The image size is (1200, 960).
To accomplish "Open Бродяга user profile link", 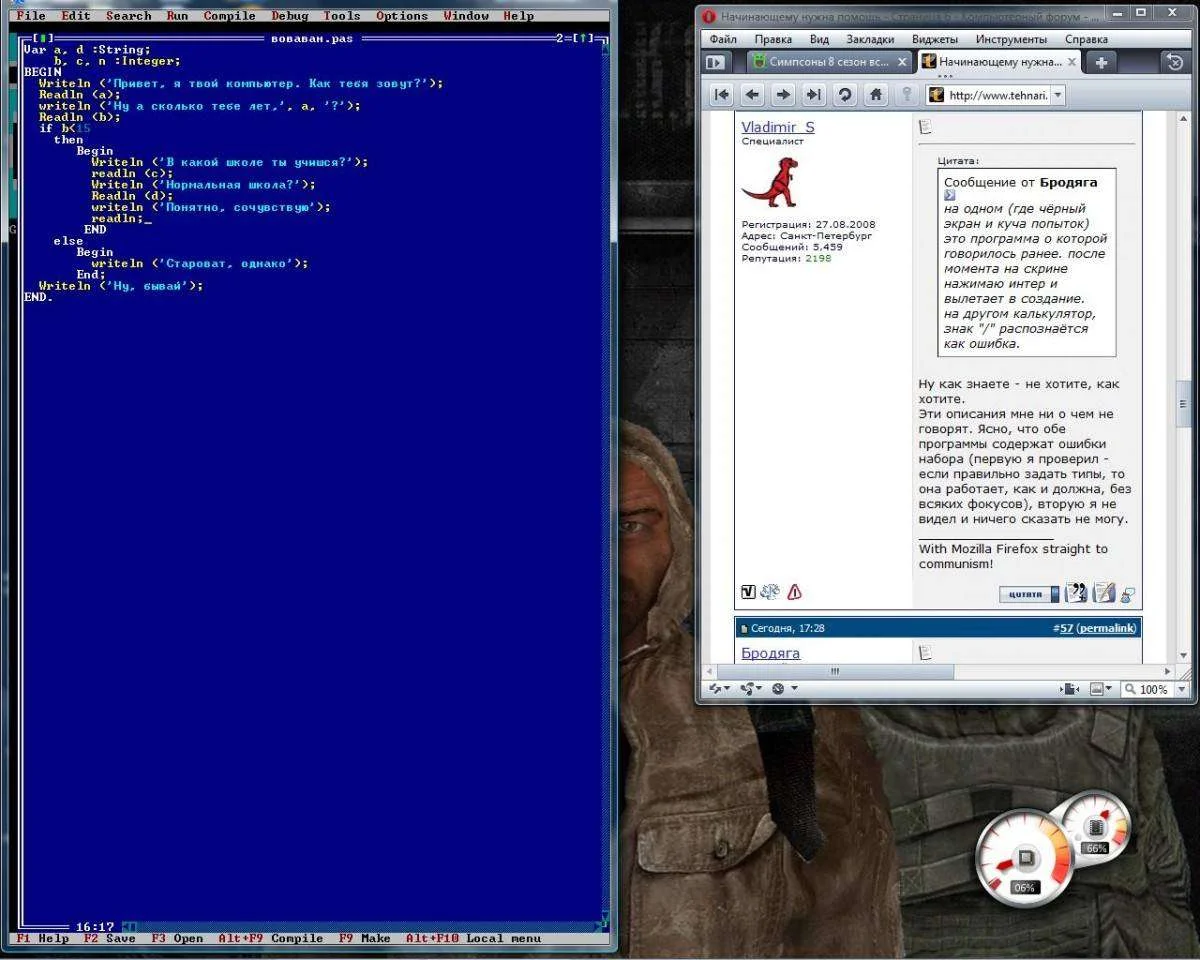I will [771, 653].
